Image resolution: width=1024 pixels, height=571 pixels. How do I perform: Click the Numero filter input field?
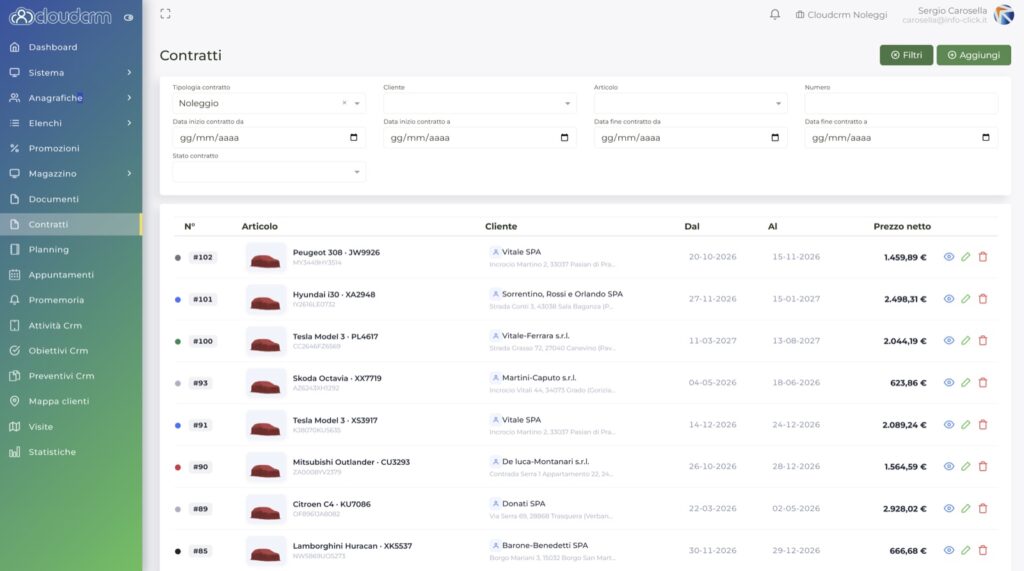pos(901,103)
